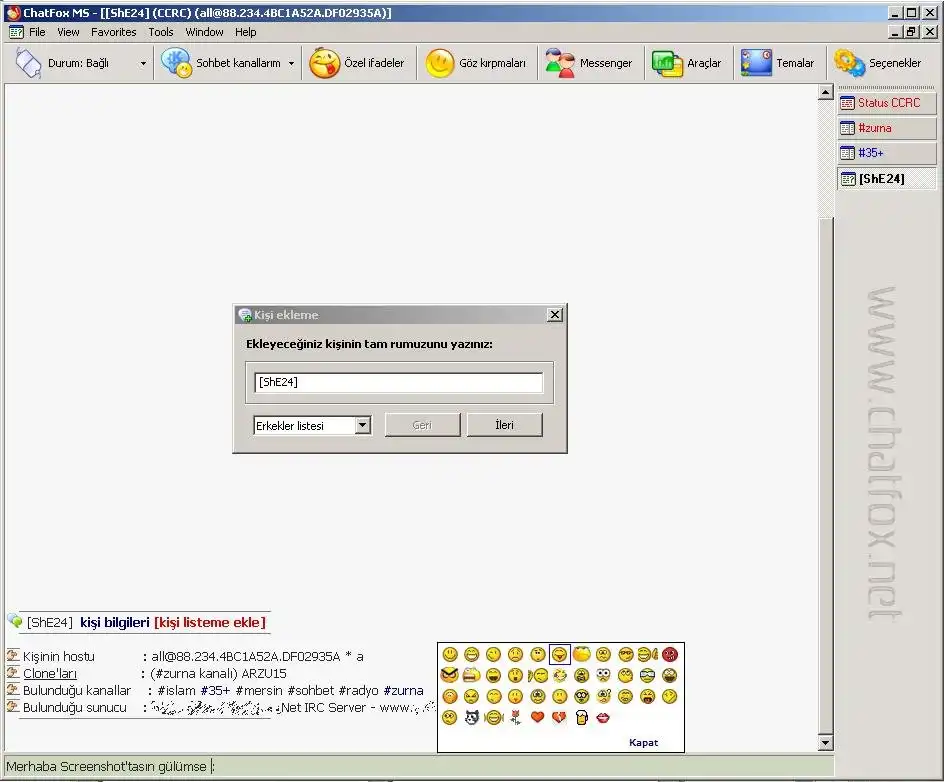Pick the highlighted tongue-out emoticon
This screenshot has height=782, width=944.
click(x=559, y=654)
